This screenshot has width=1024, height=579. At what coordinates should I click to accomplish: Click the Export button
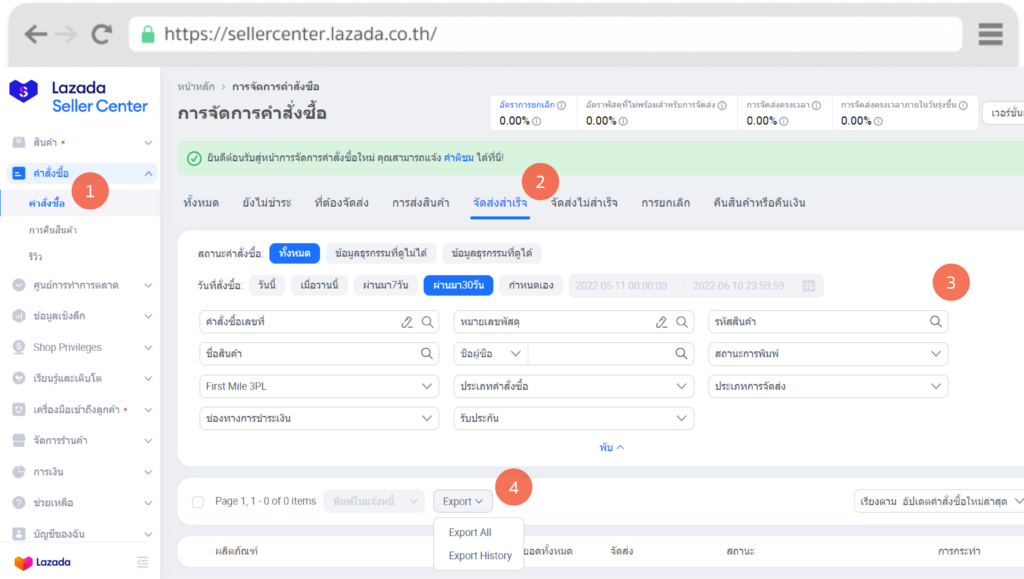tap(462, 501)
